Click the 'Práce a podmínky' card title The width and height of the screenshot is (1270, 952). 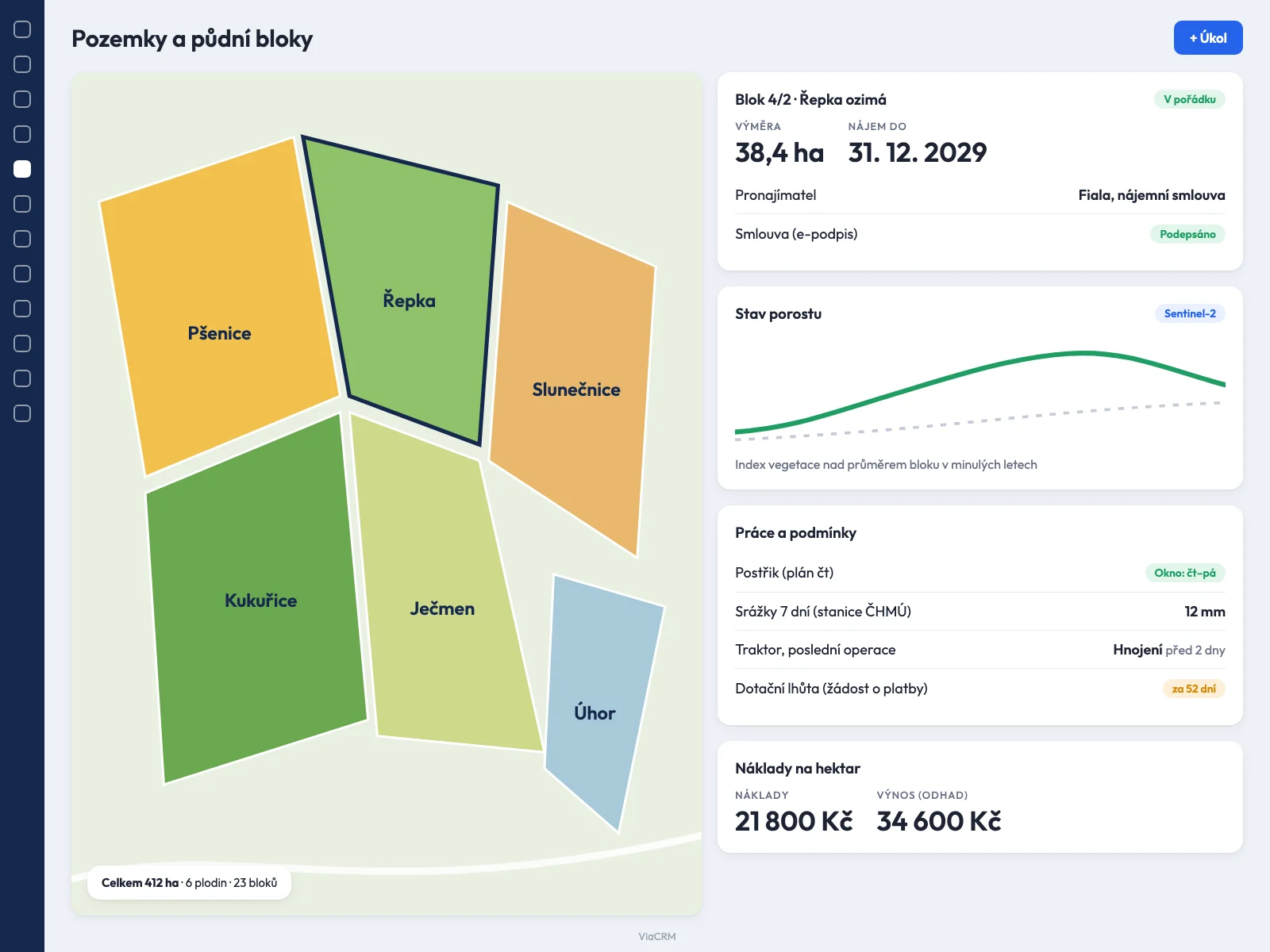pos(795,532)
